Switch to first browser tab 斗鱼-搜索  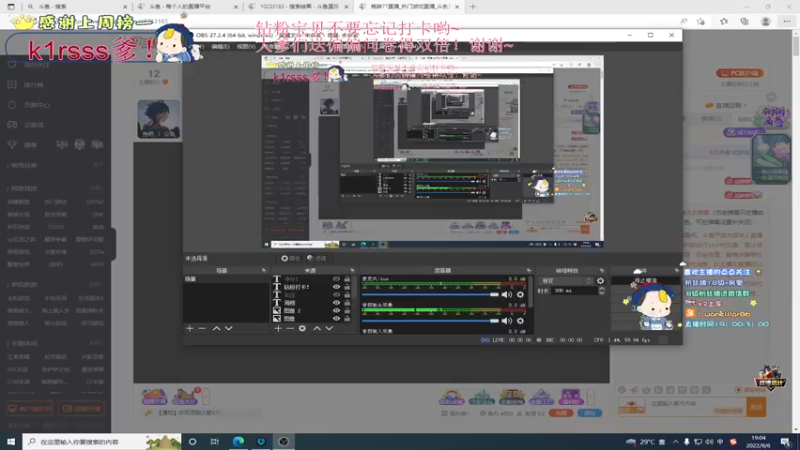(76, 7)
